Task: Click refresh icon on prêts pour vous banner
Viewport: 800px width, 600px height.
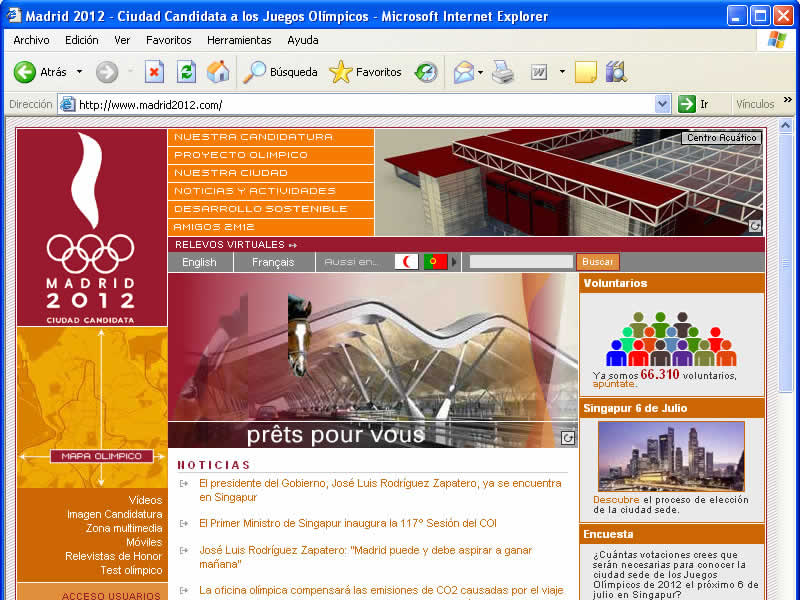Action: pos(568,438)
